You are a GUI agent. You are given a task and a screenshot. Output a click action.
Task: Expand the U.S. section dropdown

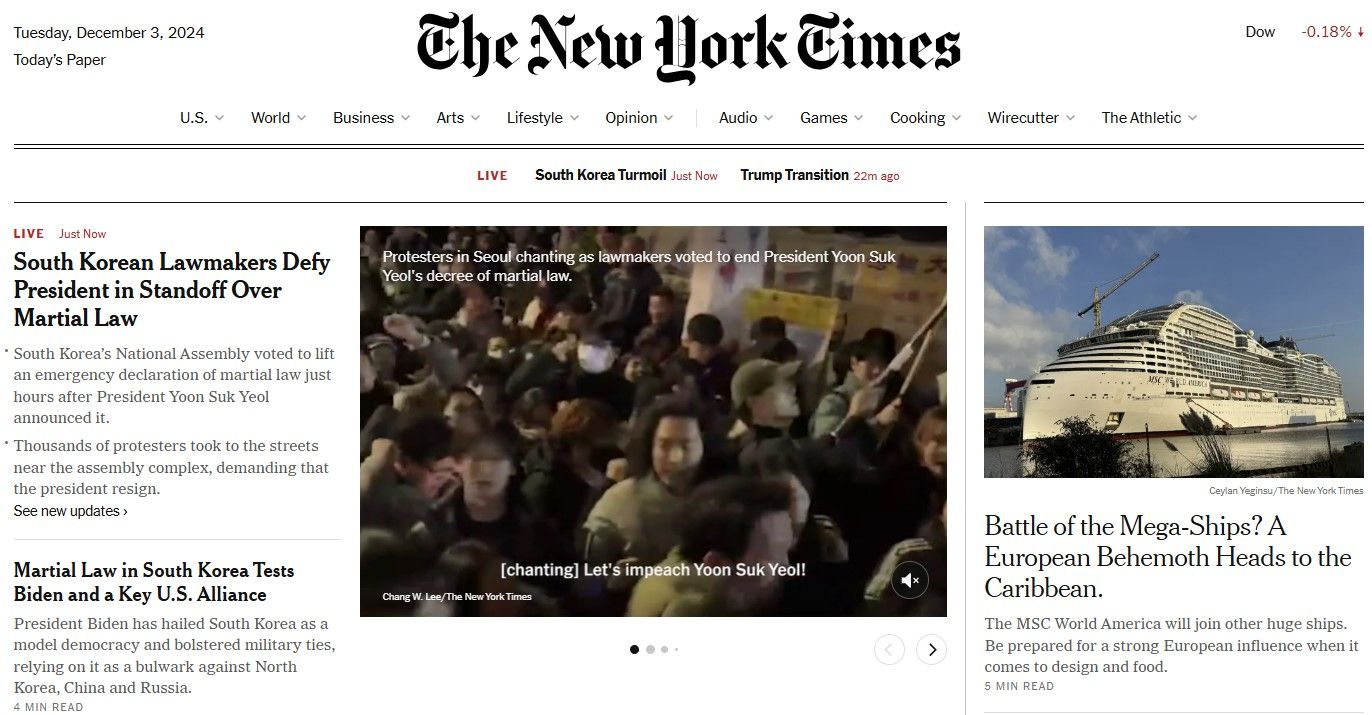click(x=202, y=118)
